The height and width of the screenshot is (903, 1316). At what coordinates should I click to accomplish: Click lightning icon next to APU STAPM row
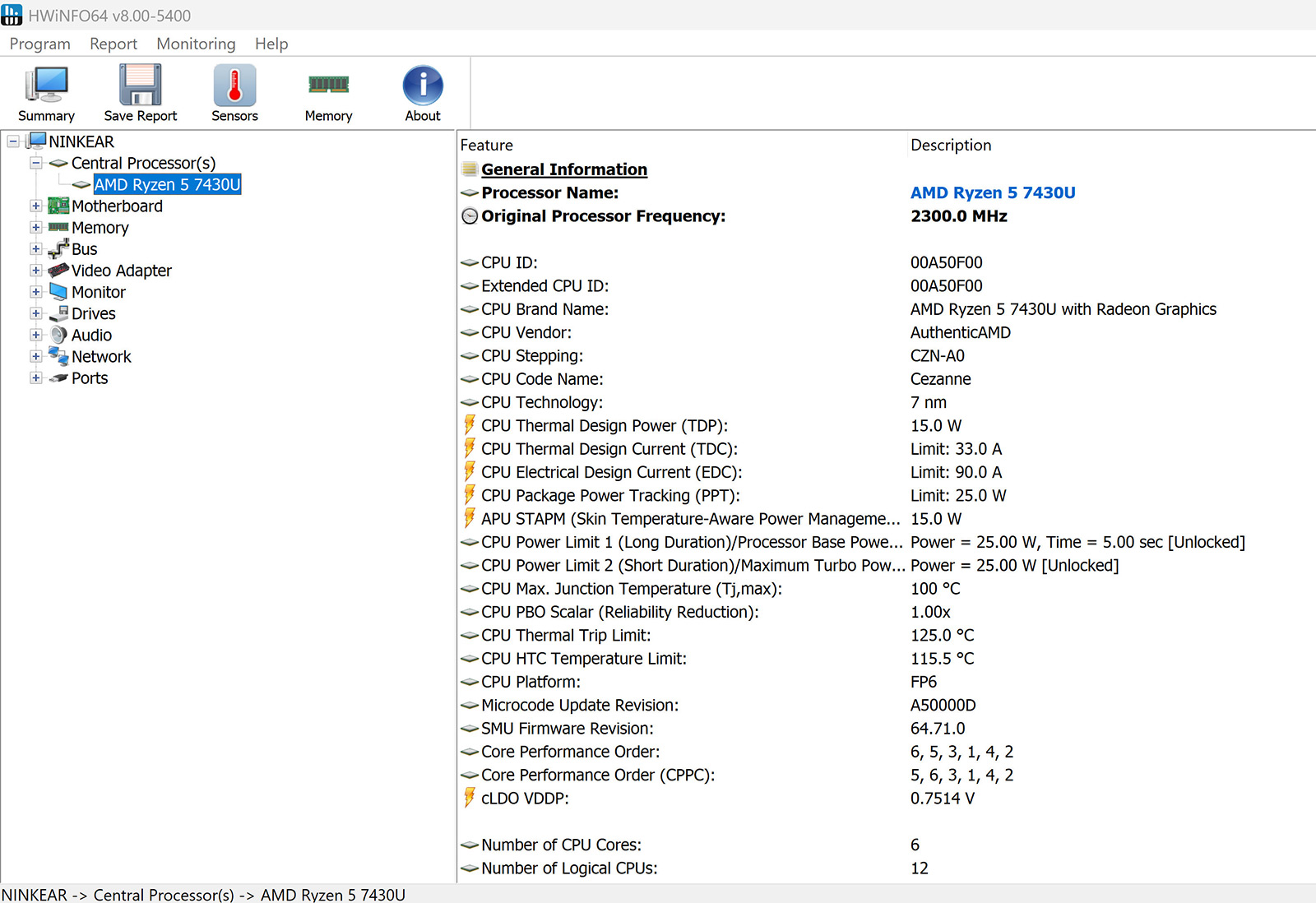[x=470, y=518]
